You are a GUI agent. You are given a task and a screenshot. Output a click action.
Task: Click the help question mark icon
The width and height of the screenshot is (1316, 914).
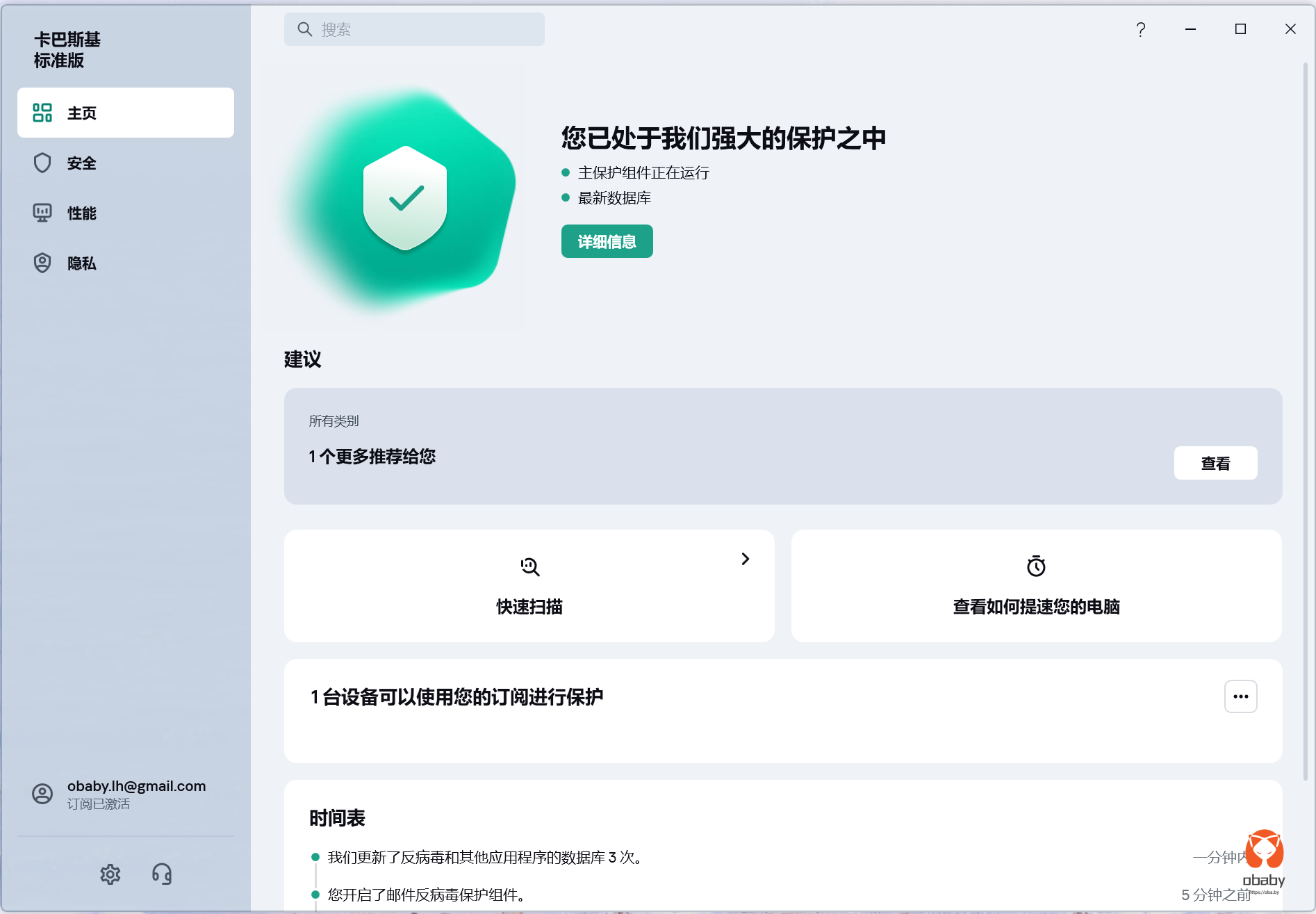coord(1140,29)
